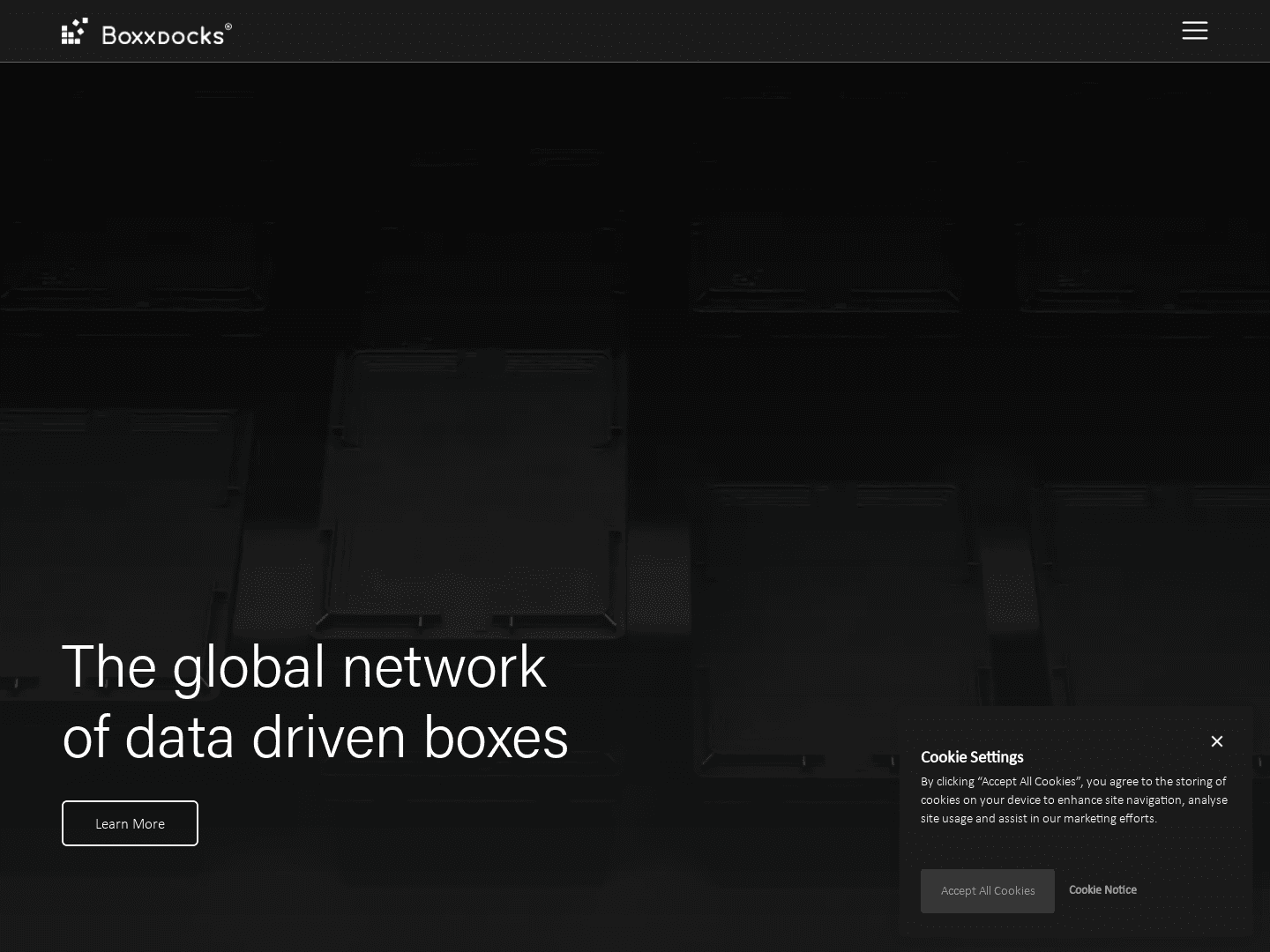The width and height of the screenshot is (1270, 952).
Task: Click the X to dismiss Cookie Settings
Action: [x=1217, y=741]
